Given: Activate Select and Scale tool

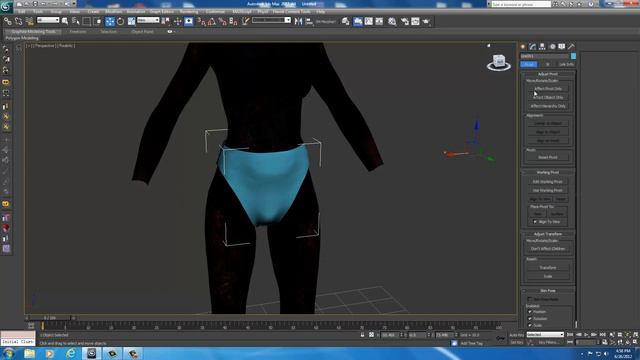Looking at the screenshot, I should tap(131, 21).
